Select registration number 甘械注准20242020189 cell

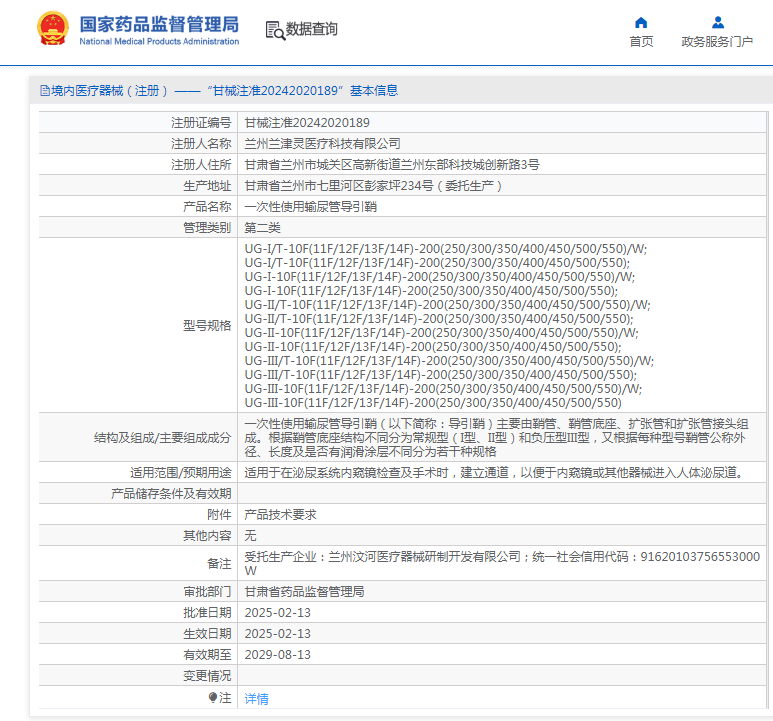point(307,123)
